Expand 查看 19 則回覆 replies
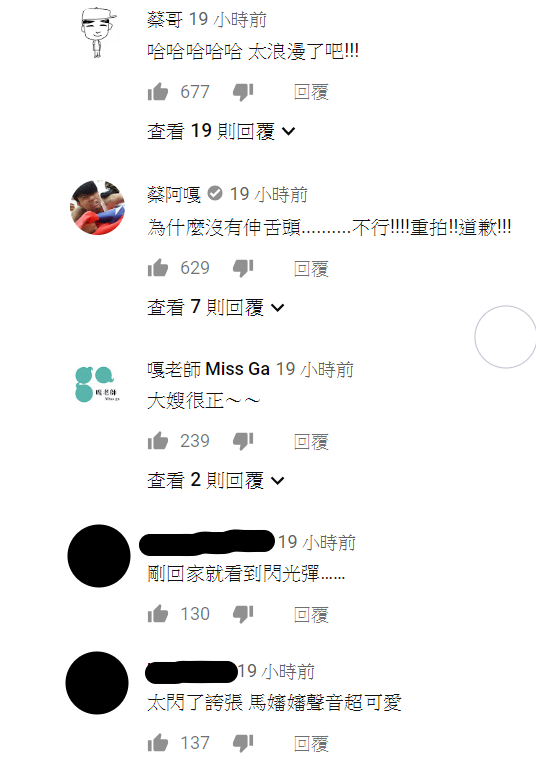This screenshot has height=765, width=536. 221,131
